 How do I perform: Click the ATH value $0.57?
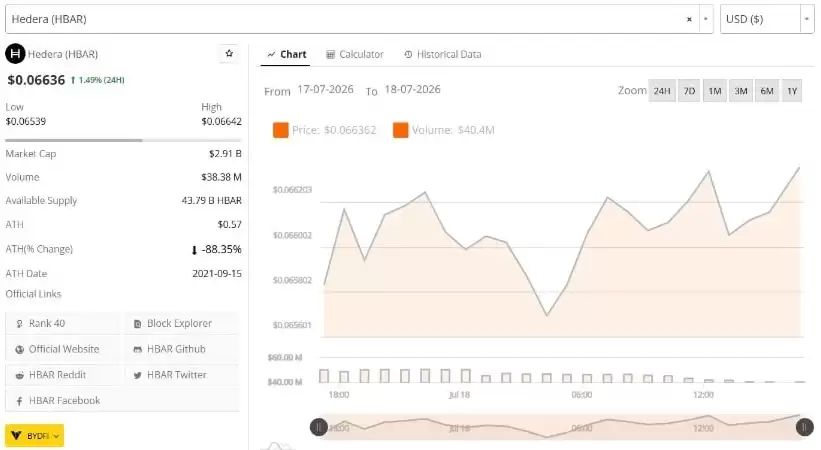pos(229,225)
